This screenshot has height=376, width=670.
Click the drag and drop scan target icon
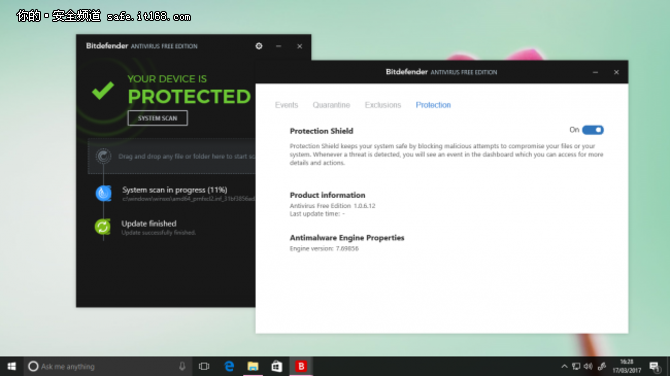click(103, 156)
